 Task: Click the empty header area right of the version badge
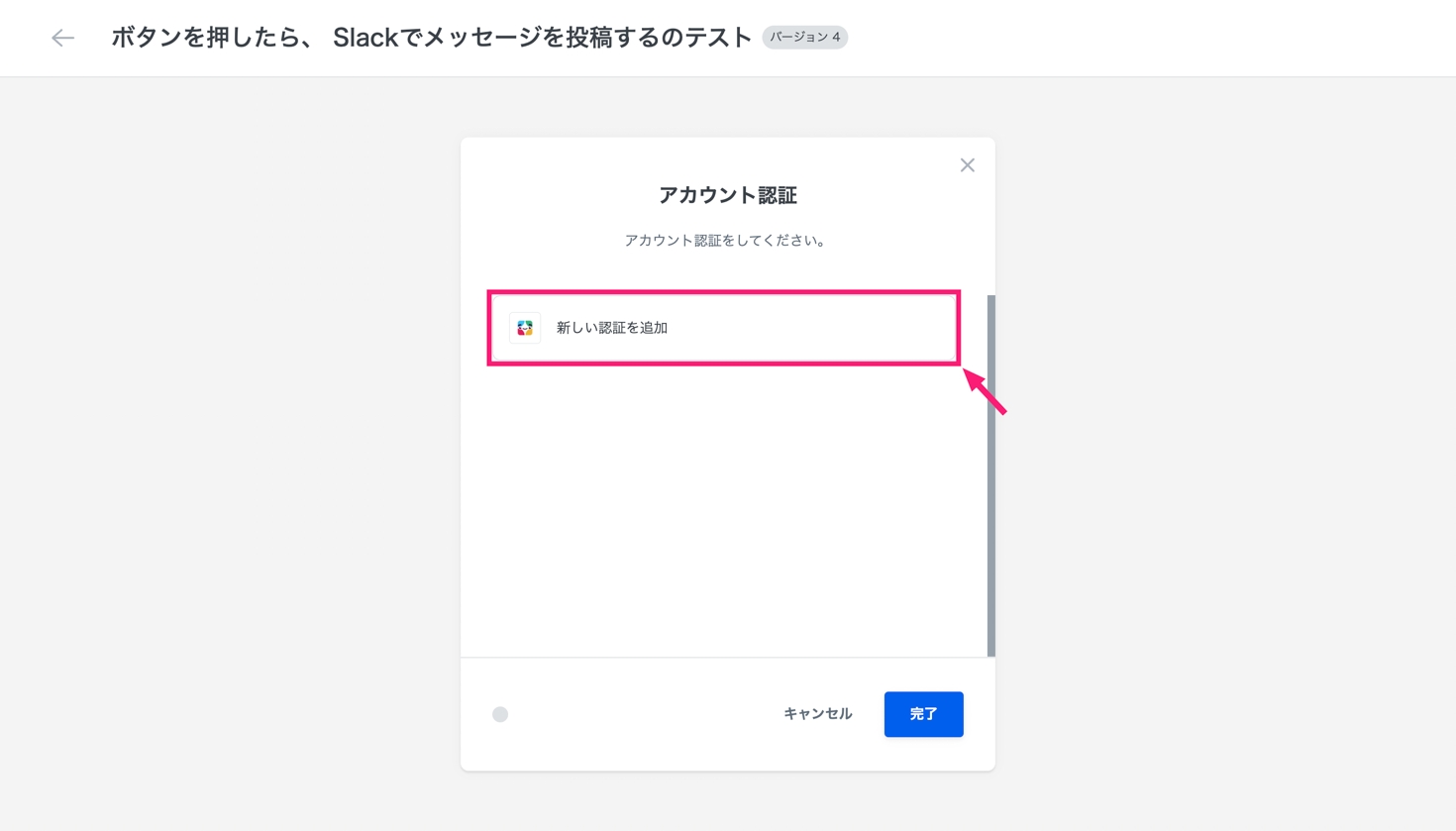click(1139, 38)
